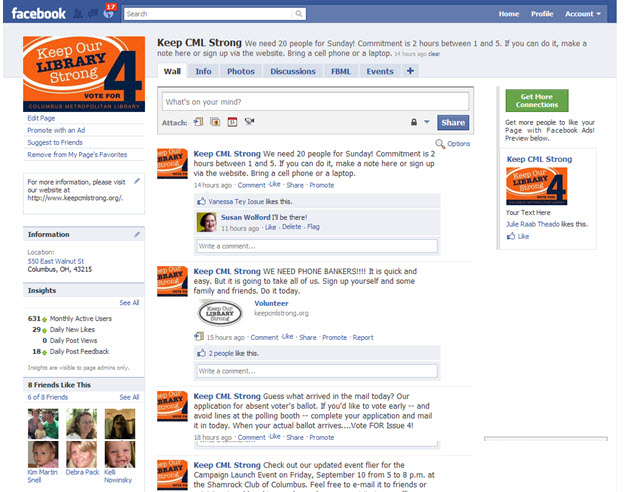631x492 pixels.
Task: Go to Home in the top bar
Action: pos(509,14)
